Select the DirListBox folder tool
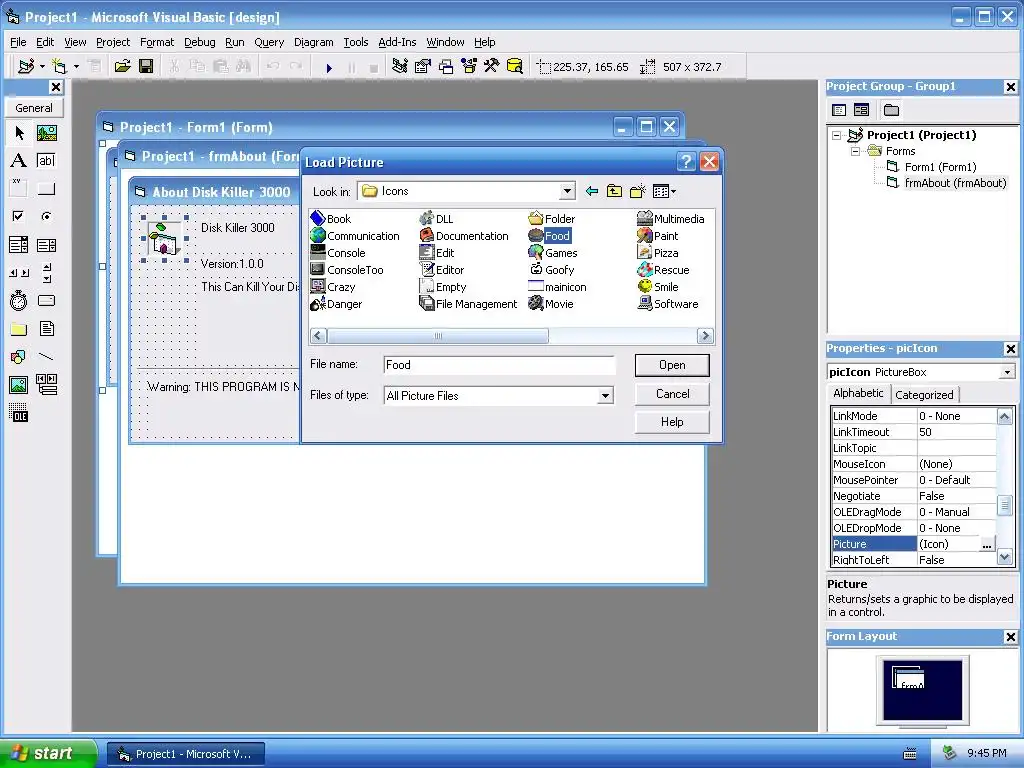The height and width of the screenshot is (768, 1024). pyautogui.click(x=19, y=328)
